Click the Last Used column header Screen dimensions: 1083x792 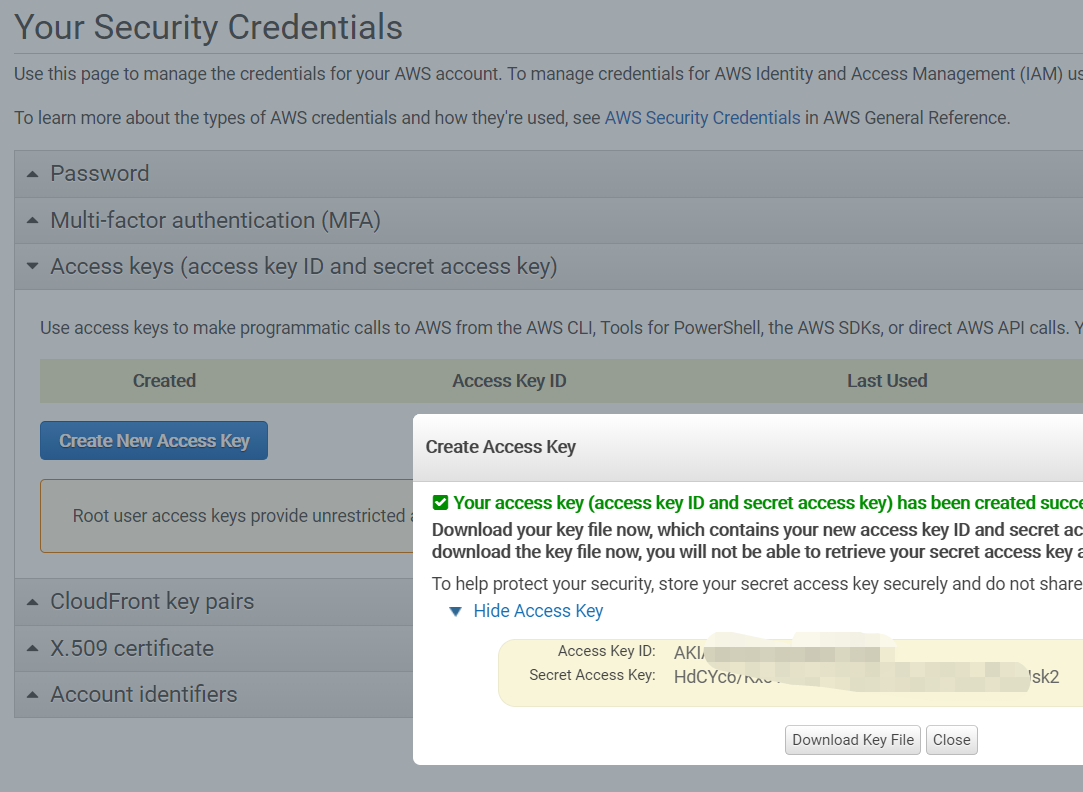tap(887, 381)
